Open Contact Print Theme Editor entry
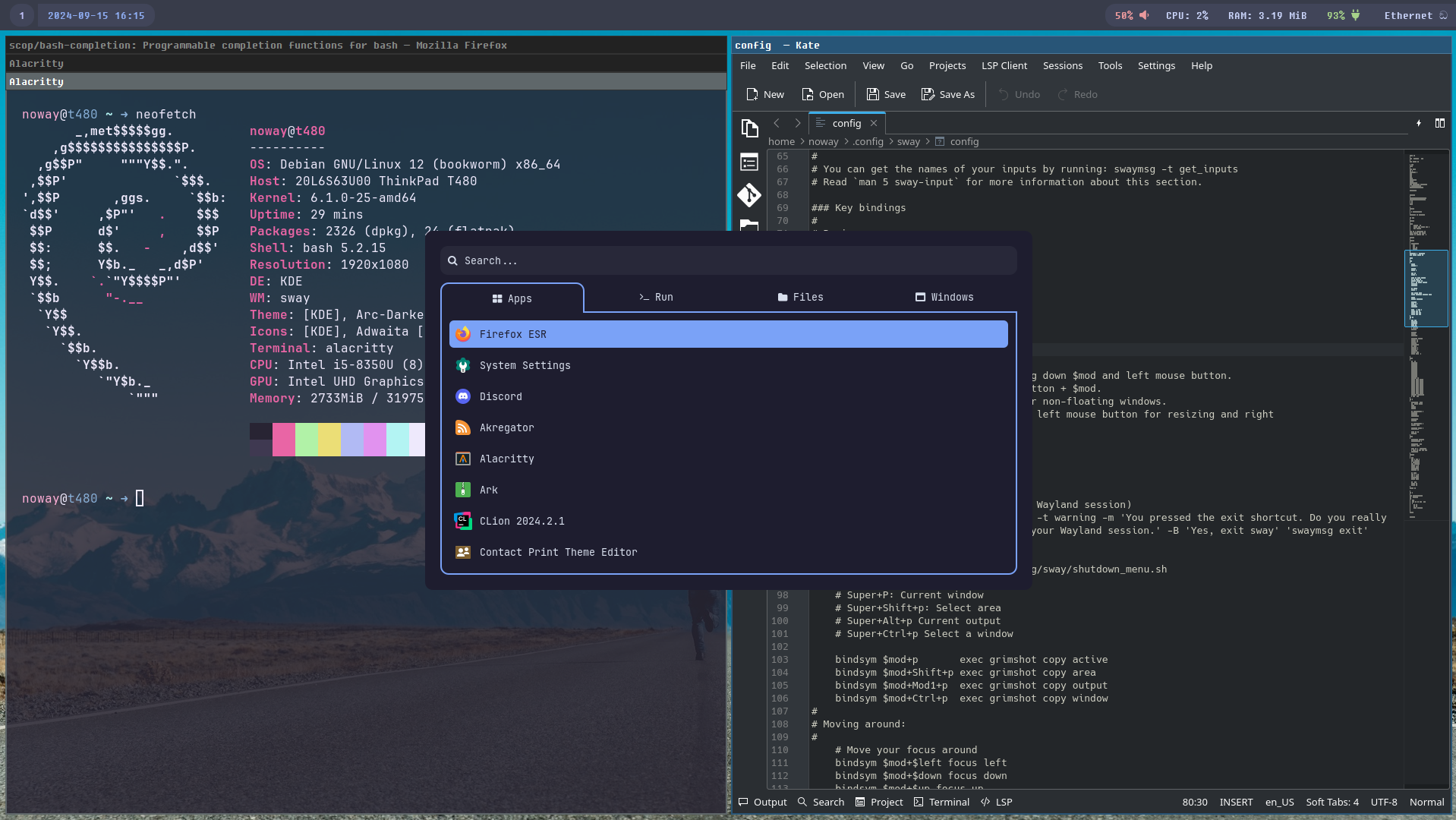 [x=729, y=552]
